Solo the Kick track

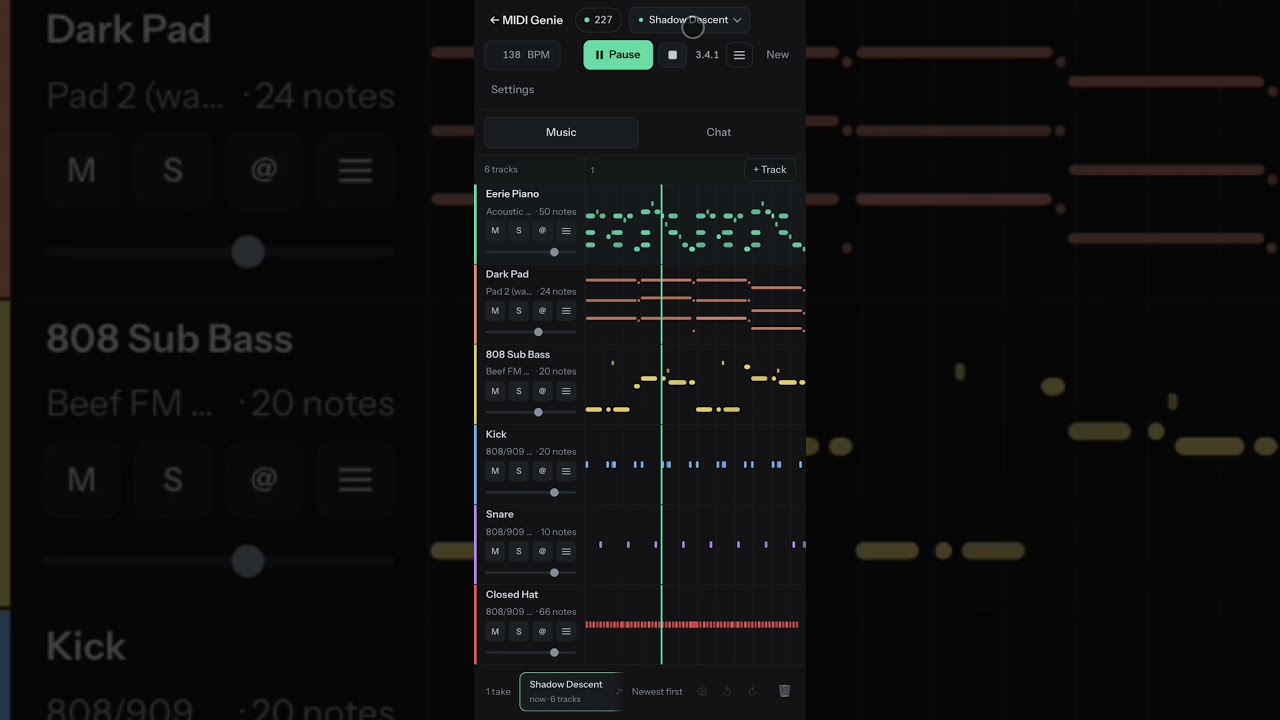click(x=518, y=471)
